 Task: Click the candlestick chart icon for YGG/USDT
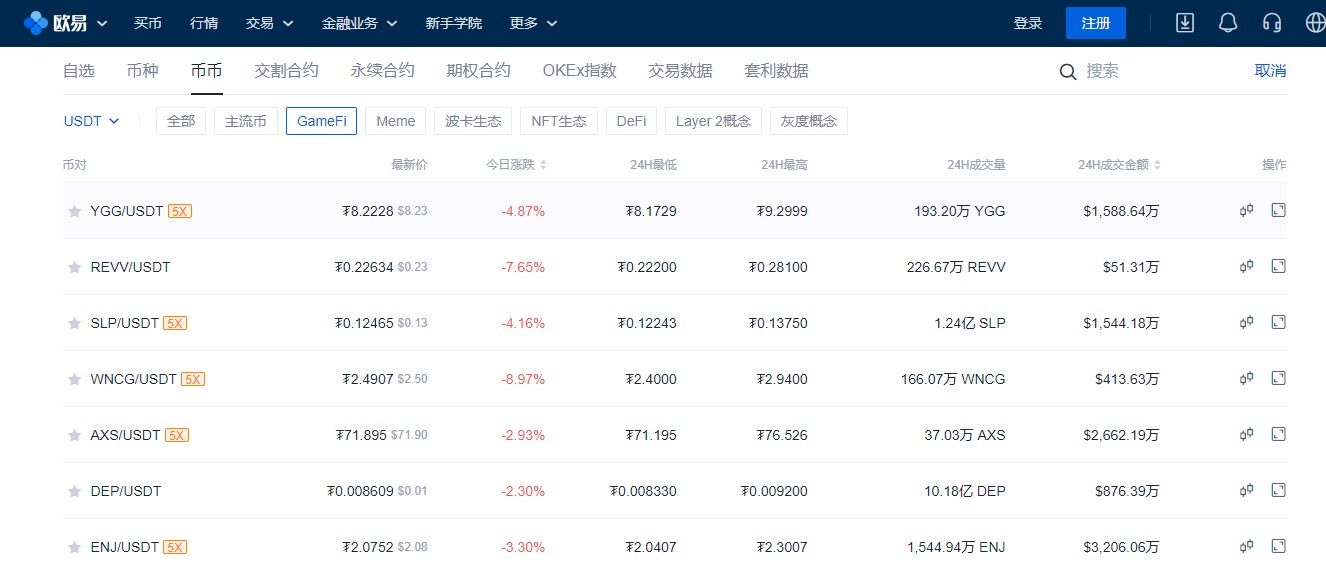coord(1246,211)
